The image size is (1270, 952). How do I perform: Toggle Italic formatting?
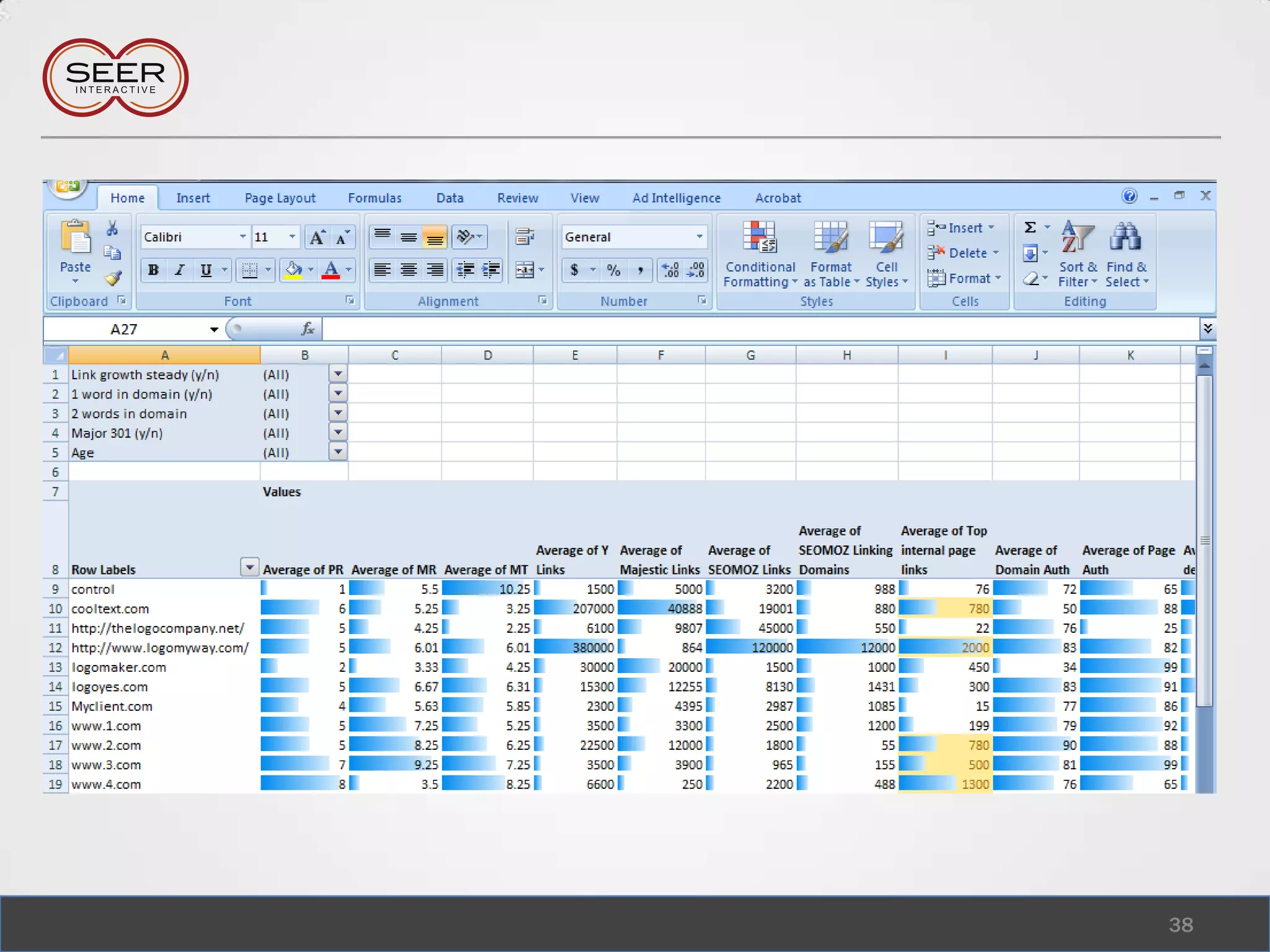(x=180, y=270)
